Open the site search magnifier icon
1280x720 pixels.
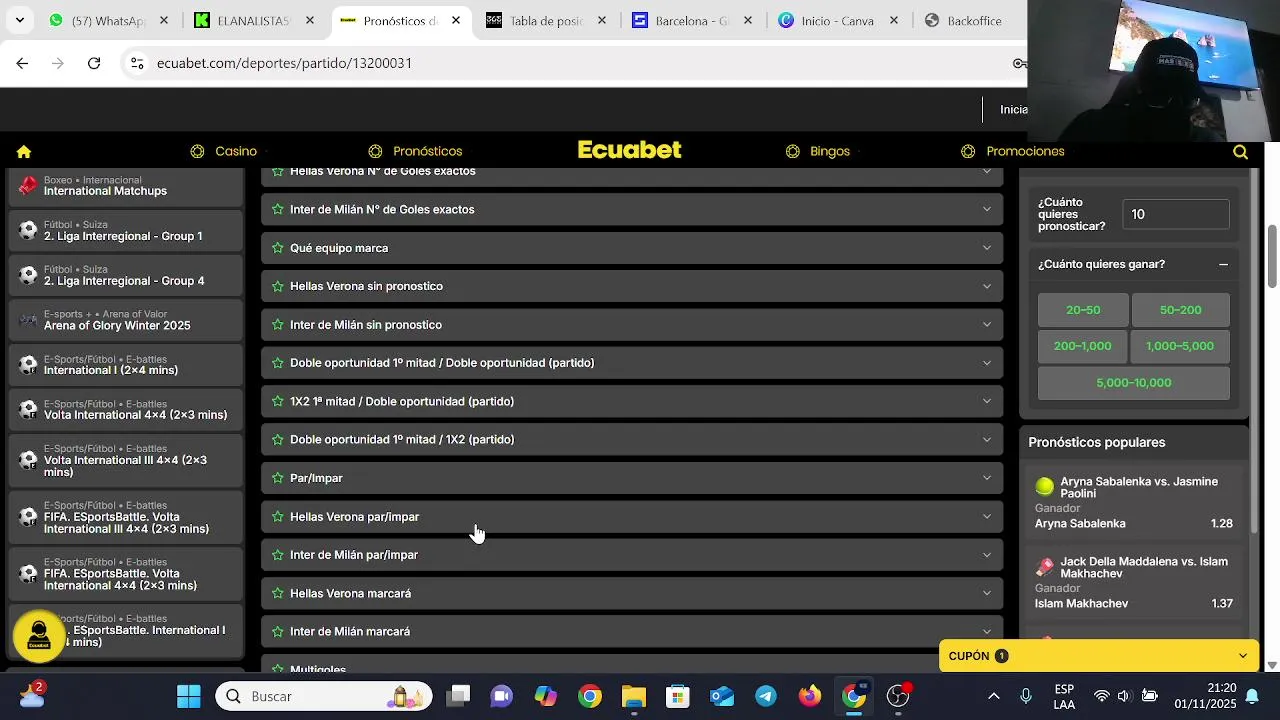[1240, 152]
